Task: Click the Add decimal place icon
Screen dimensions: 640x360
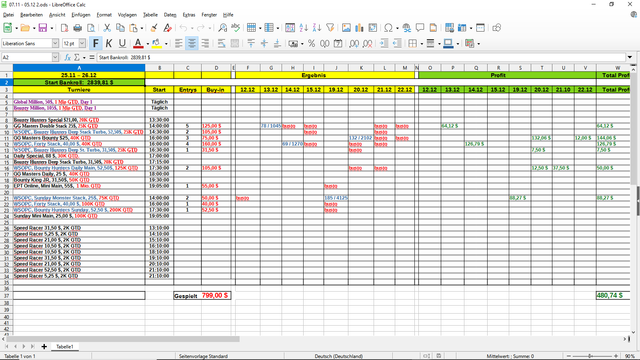Action: click(354, 43)
